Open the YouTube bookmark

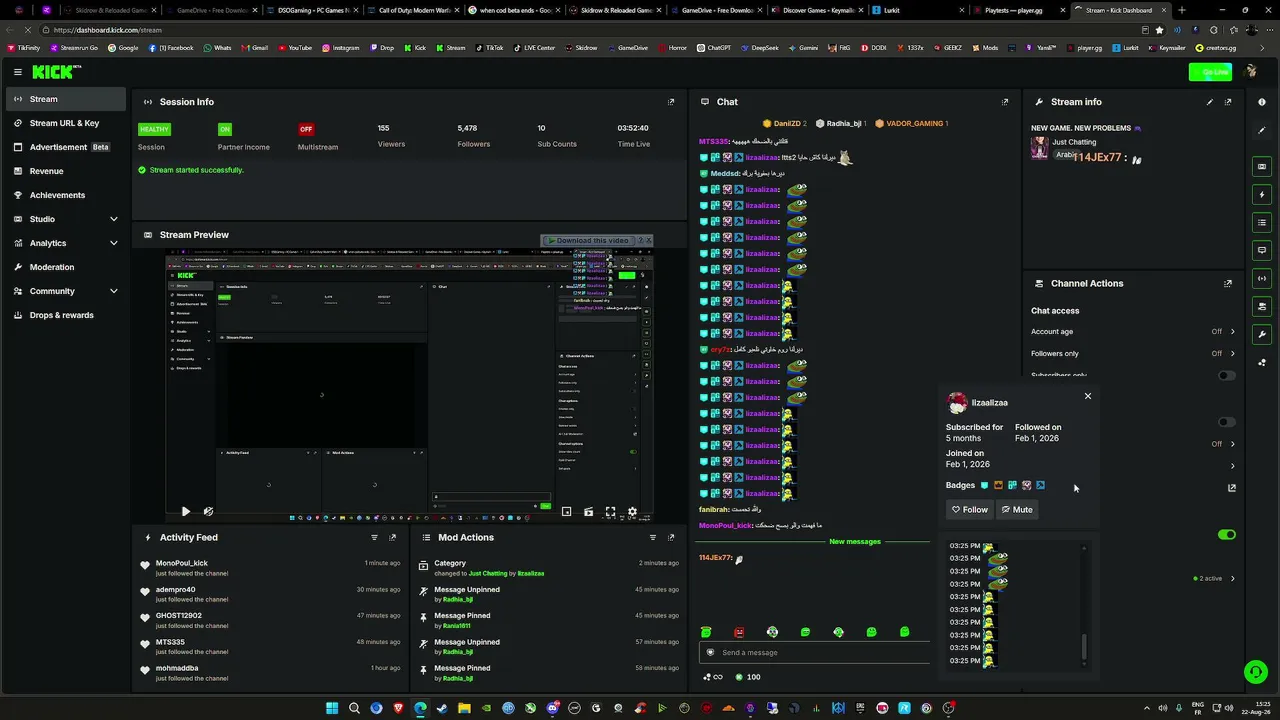pos(295,48)
